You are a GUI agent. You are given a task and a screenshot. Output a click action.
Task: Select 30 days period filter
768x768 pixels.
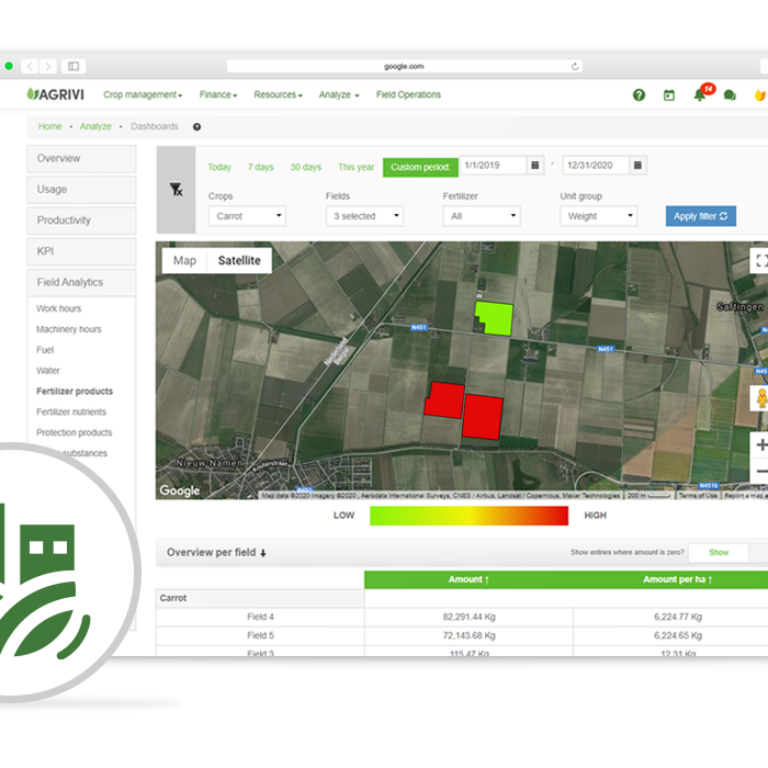[x=306, y=167]
